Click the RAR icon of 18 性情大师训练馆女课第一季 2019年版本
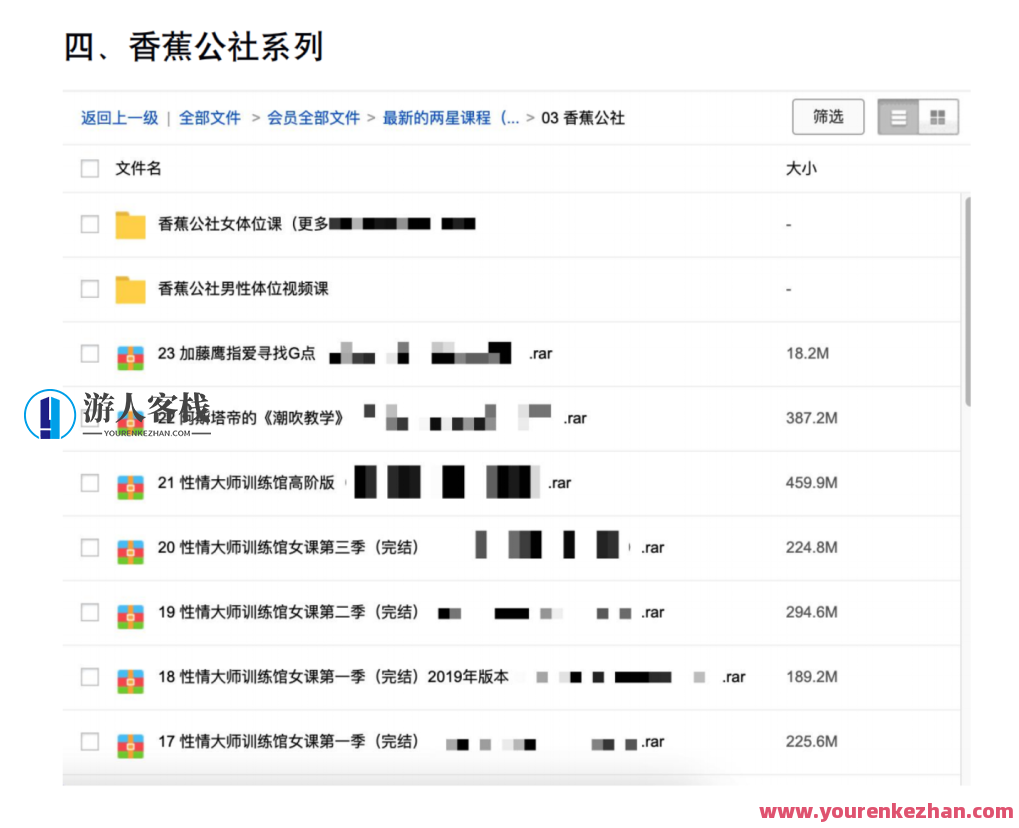1019x828 pixels. pyautogui.click(x=131, y=677)
